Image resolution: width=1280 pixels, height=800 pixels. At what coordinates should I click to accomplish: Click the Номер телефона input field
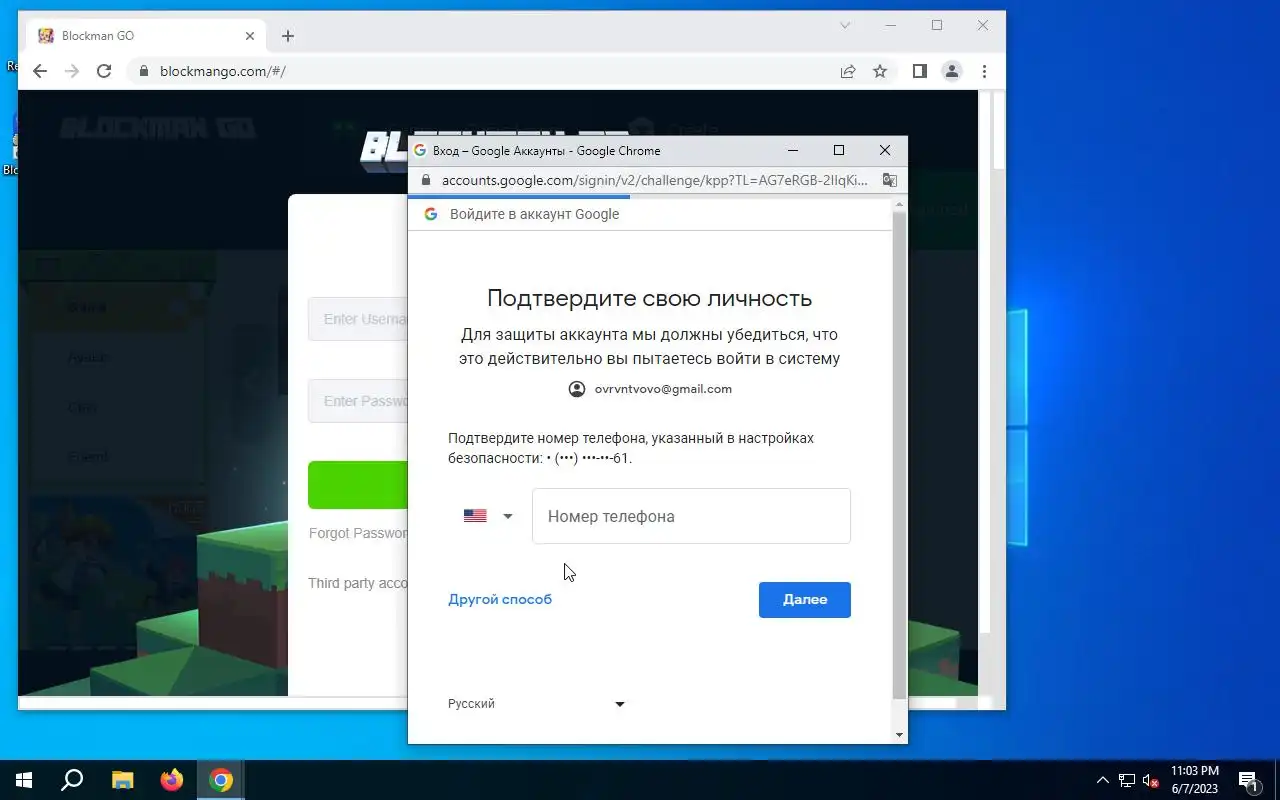(x=691, y=516)
